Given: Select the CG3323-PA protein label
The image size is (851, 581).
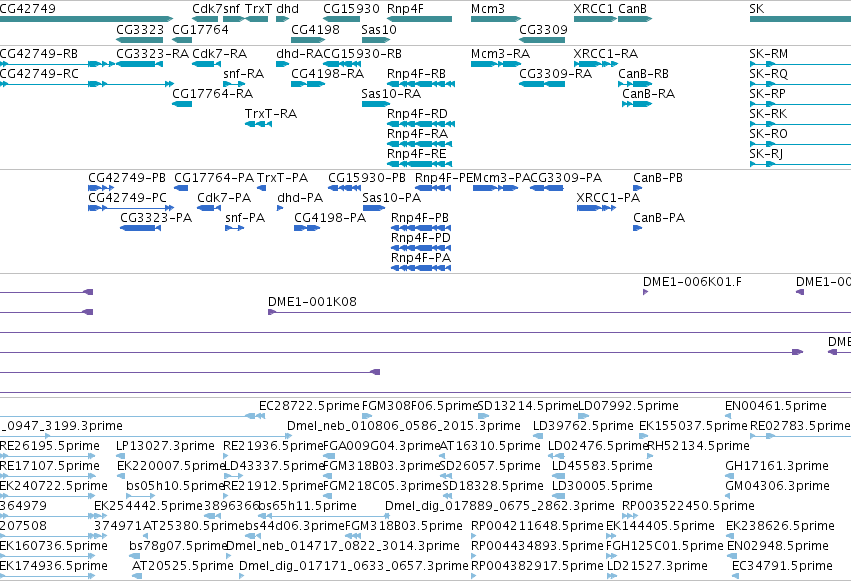Looking at the screenshot, I should point(156,218).
